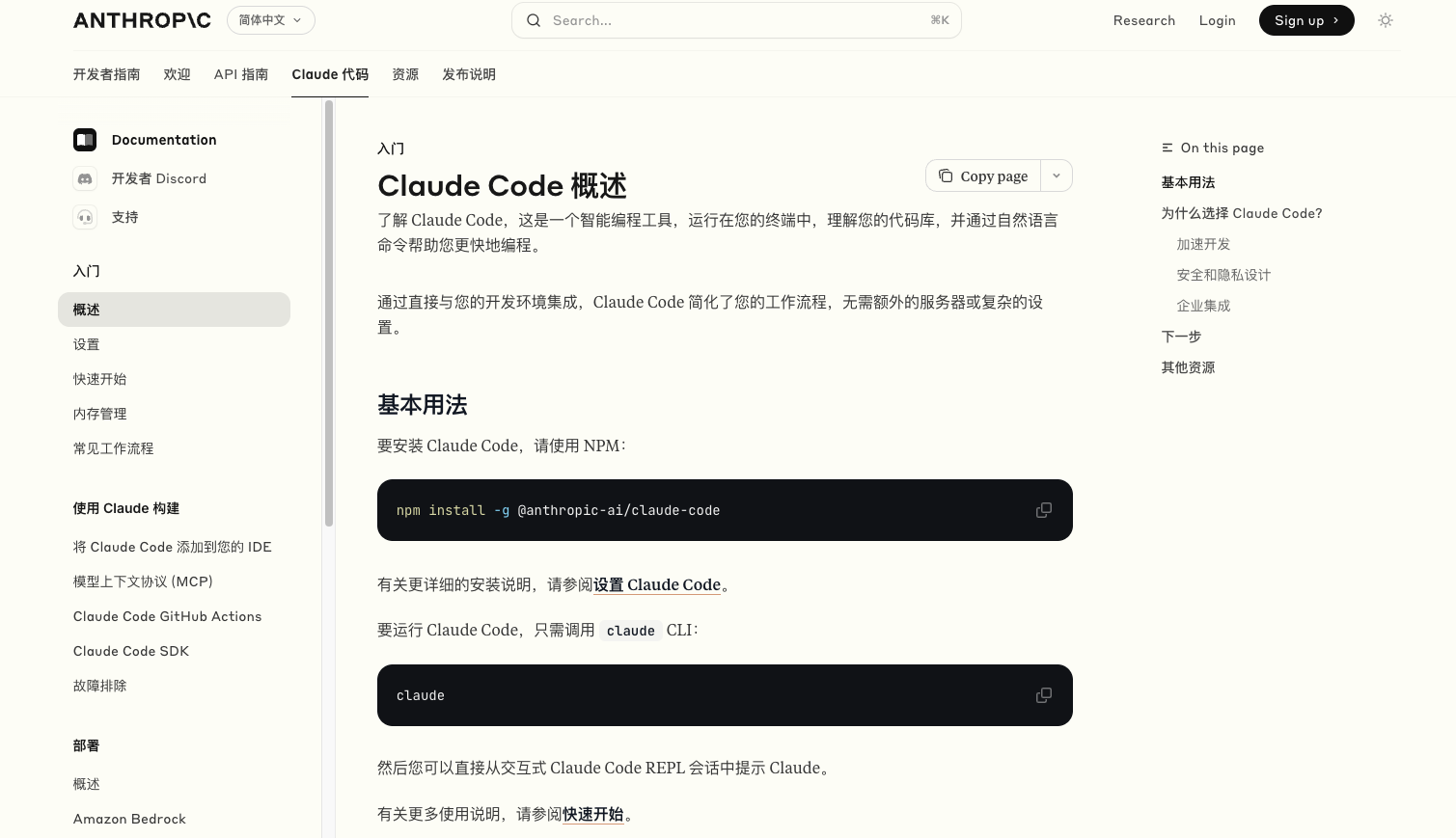This screenshot has height=838, width=1456.
Task: Open the Login link
Action: [x=1217, y=20]
